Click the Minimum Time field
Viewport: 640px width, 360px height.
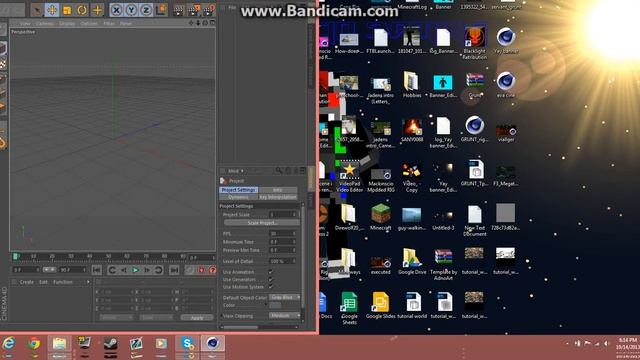282,242
